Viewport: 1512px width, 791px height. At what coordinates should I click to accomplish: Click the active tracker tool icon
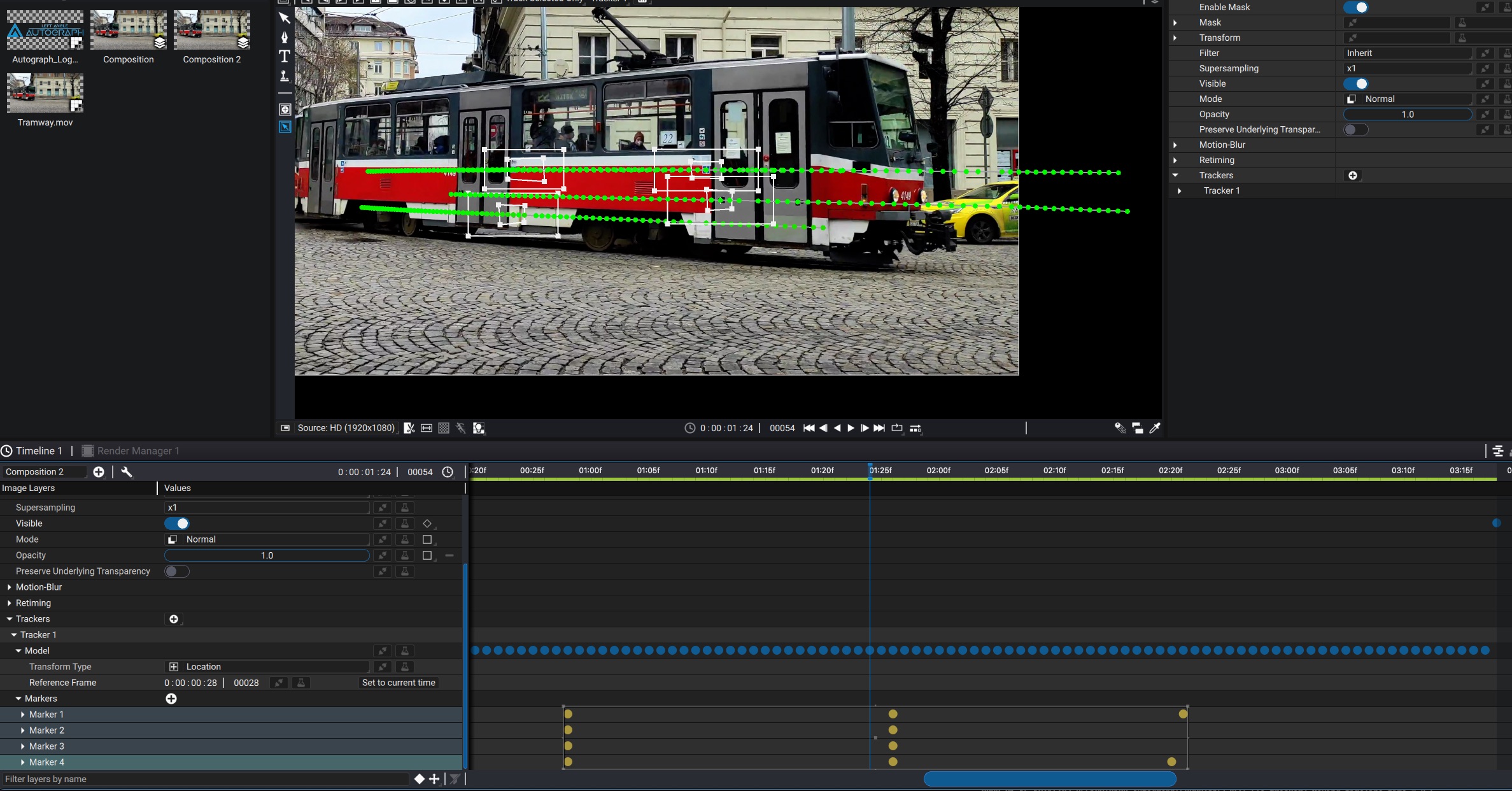285,127
